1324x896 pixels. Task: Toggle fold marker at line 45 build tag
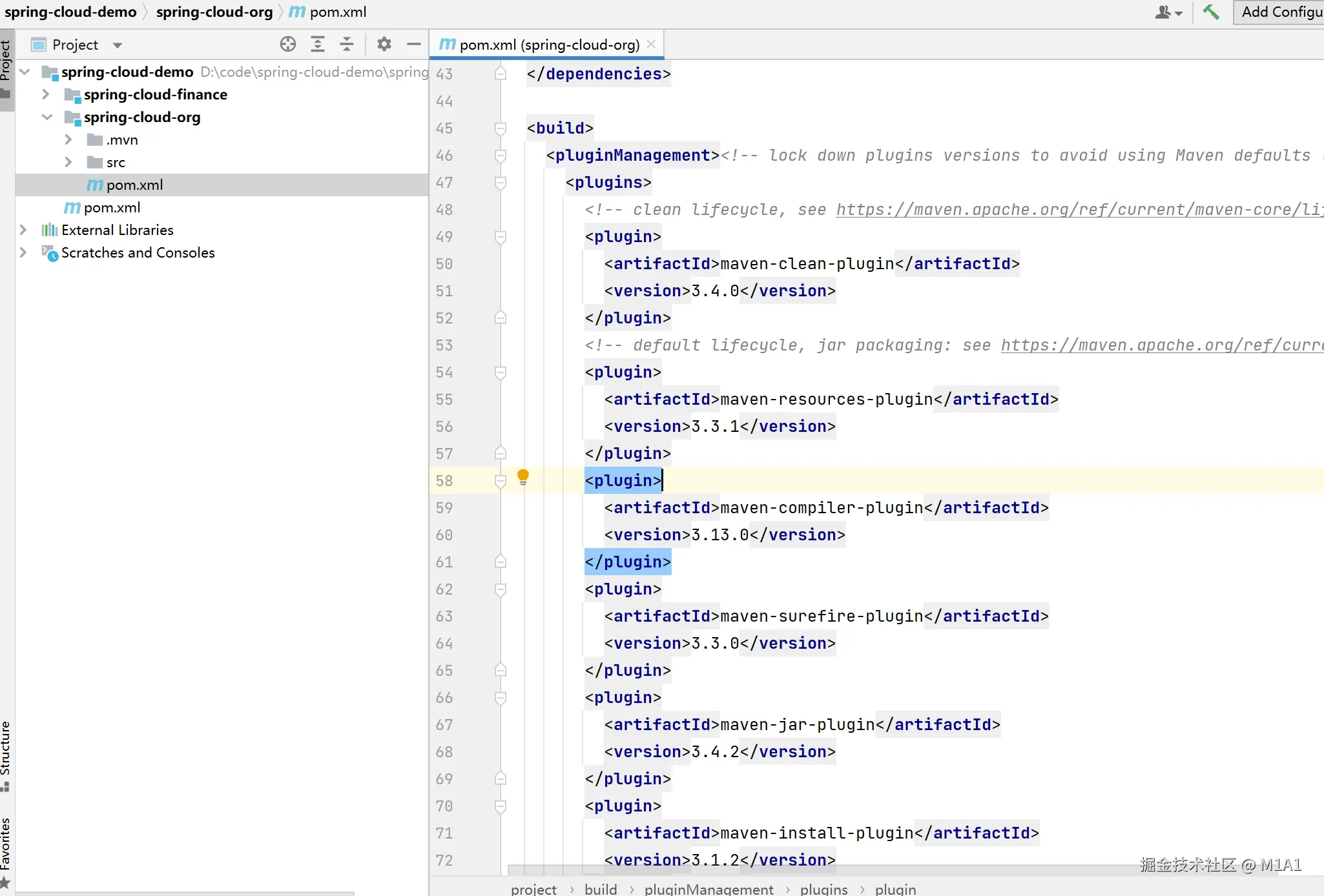[x=501, y=128]
